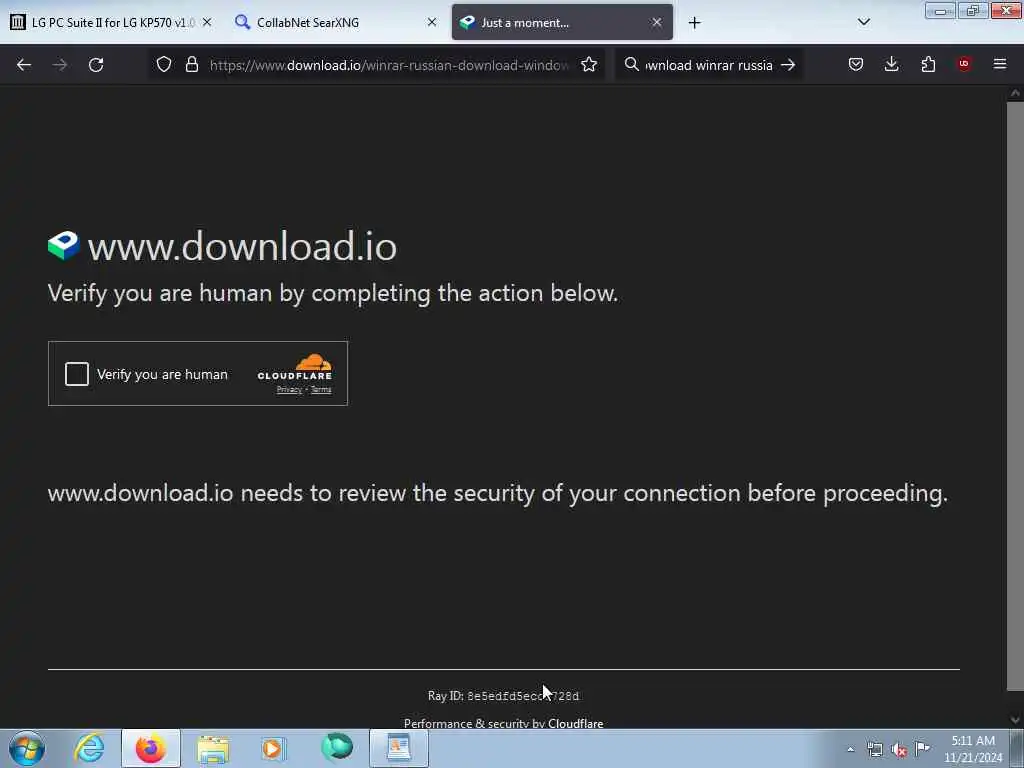Image resolution: width=1024 pixels, height=768 pixels.
Task: Close the LG PC Suite II tab
Action: tap(207, 22)
